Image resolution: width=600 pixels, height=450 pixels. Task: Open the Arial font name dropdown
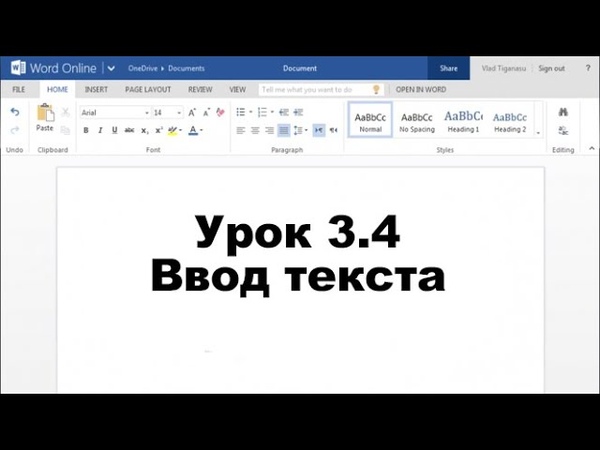coord(145,113)
